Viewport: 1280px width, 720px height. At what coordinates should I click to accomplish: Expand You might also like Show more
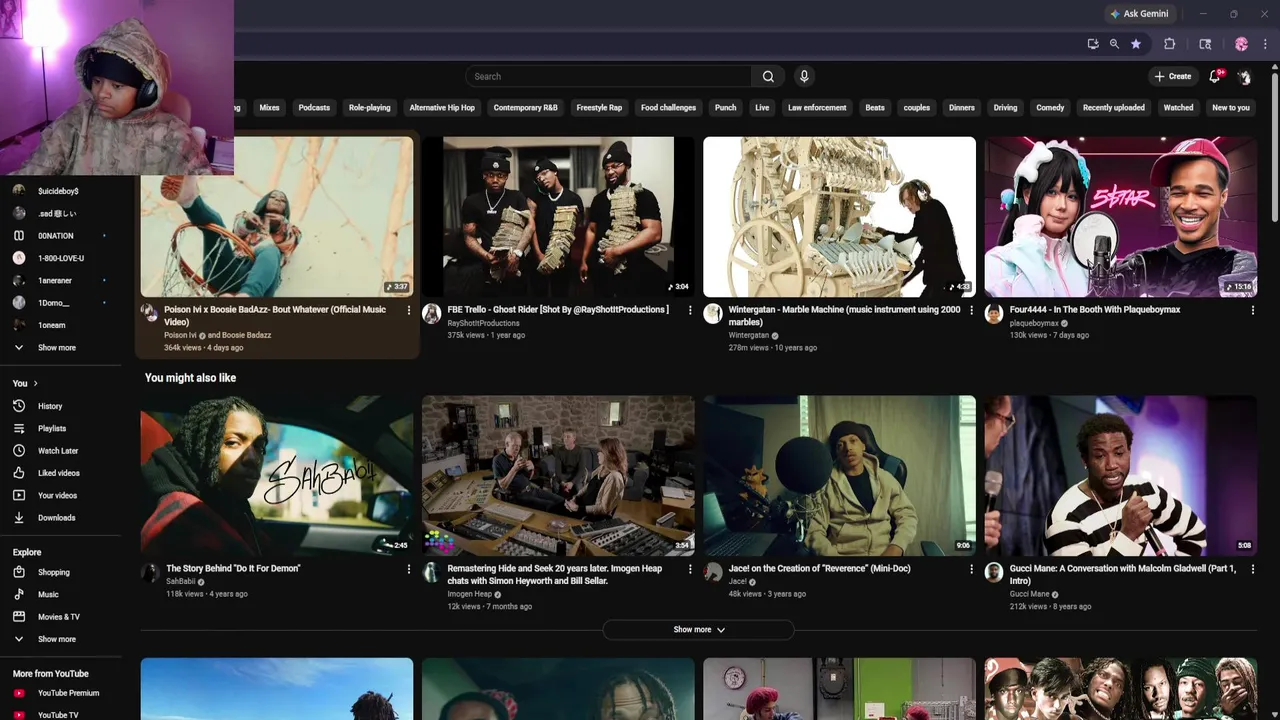point(698,630)
